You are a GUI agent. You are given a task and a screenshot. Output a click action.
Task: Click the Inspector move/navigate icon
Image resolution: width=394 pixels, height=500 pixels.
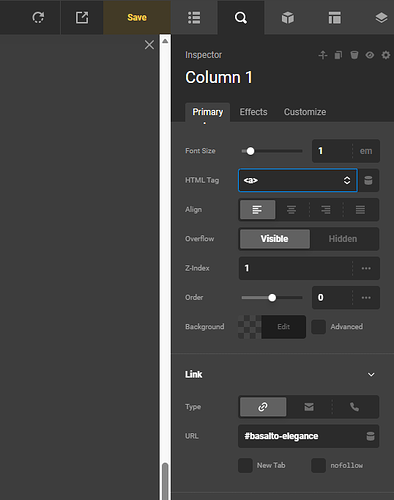tap(323, 55)
